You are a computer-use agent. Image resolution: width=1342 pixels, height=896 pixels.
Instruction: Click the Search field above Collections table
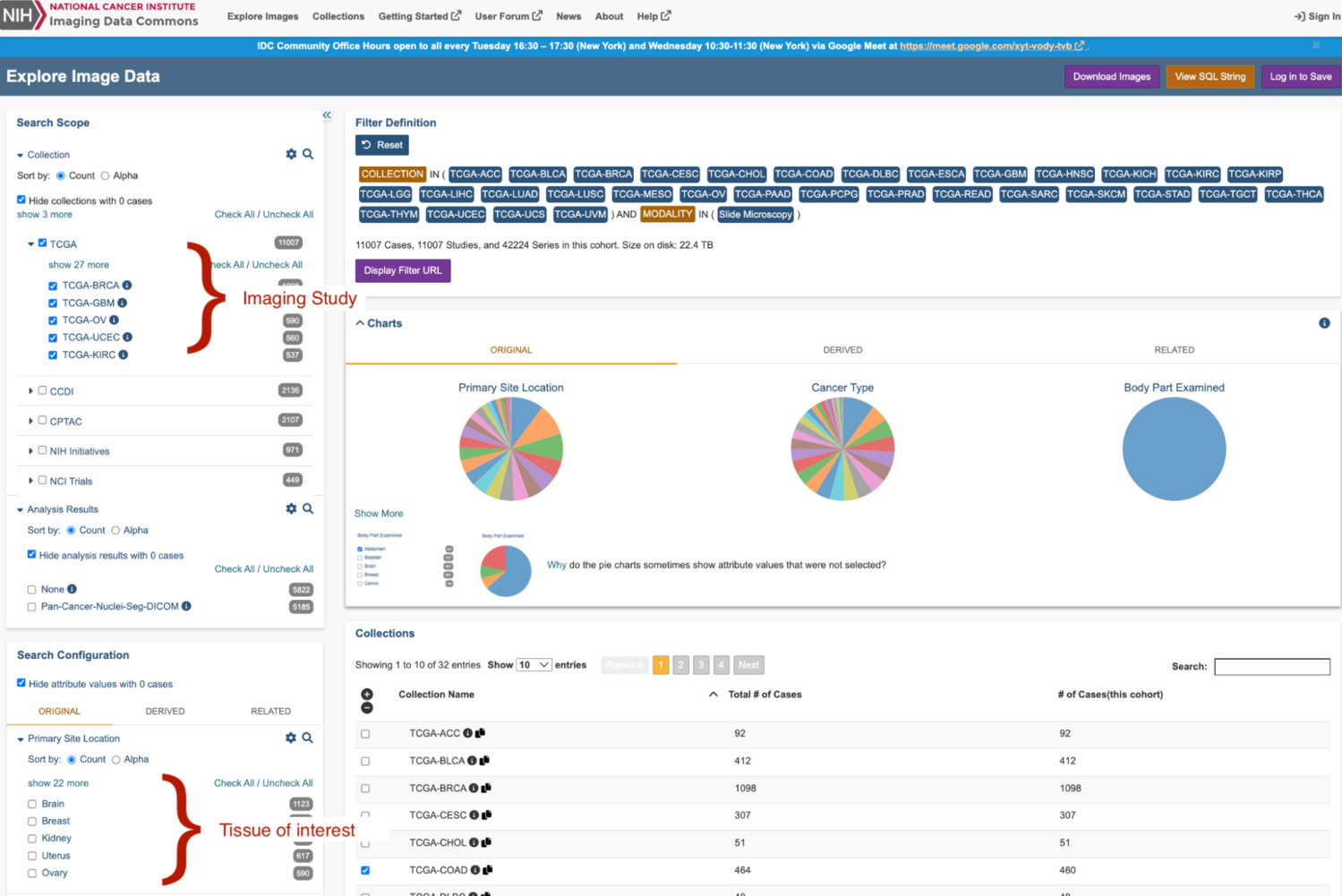pyautogui.click(x=1271, y=666)
